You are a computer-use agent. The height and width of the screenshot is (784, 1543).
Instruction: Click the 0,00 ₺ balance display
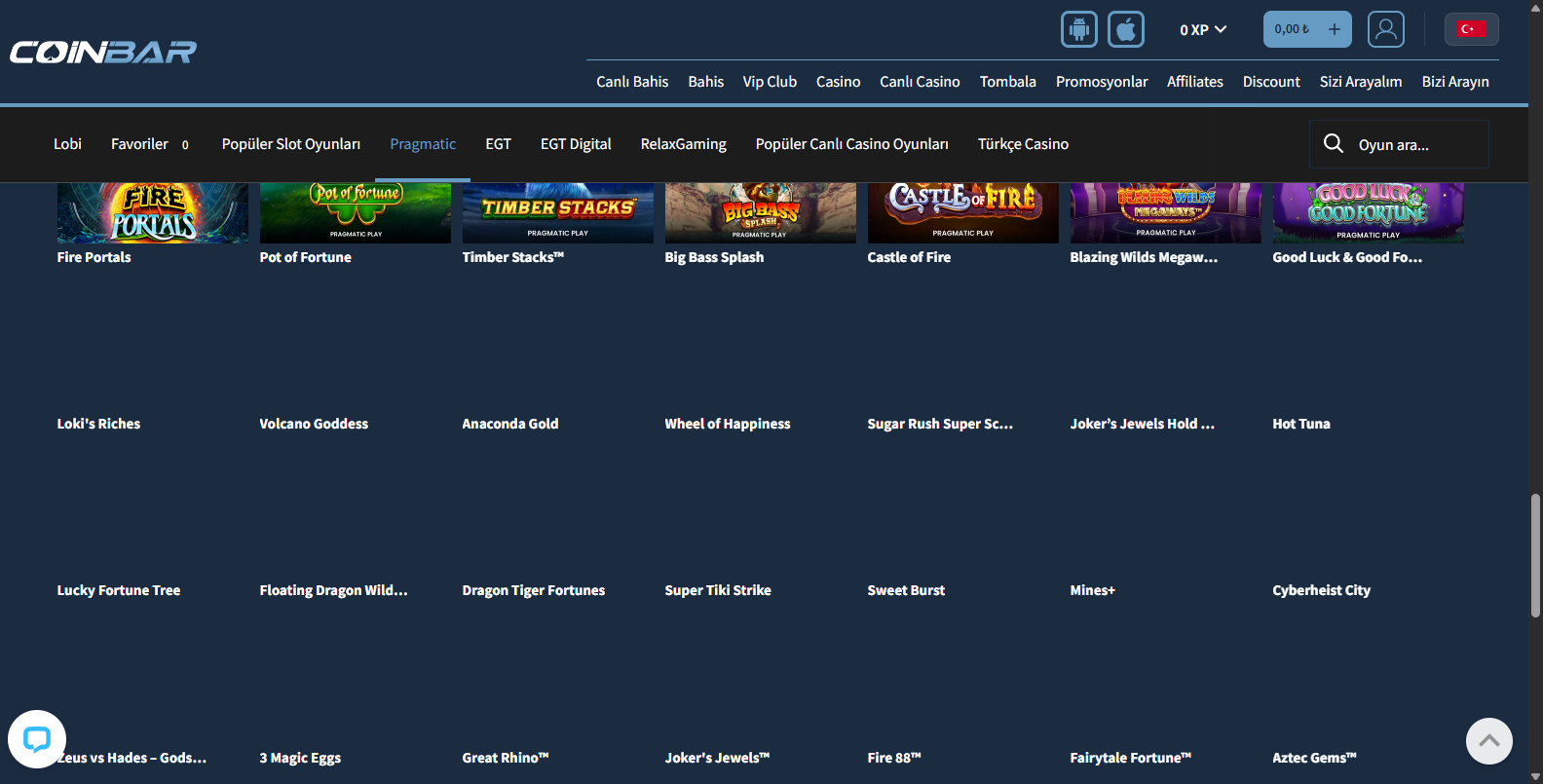(x=1292, y=29)
